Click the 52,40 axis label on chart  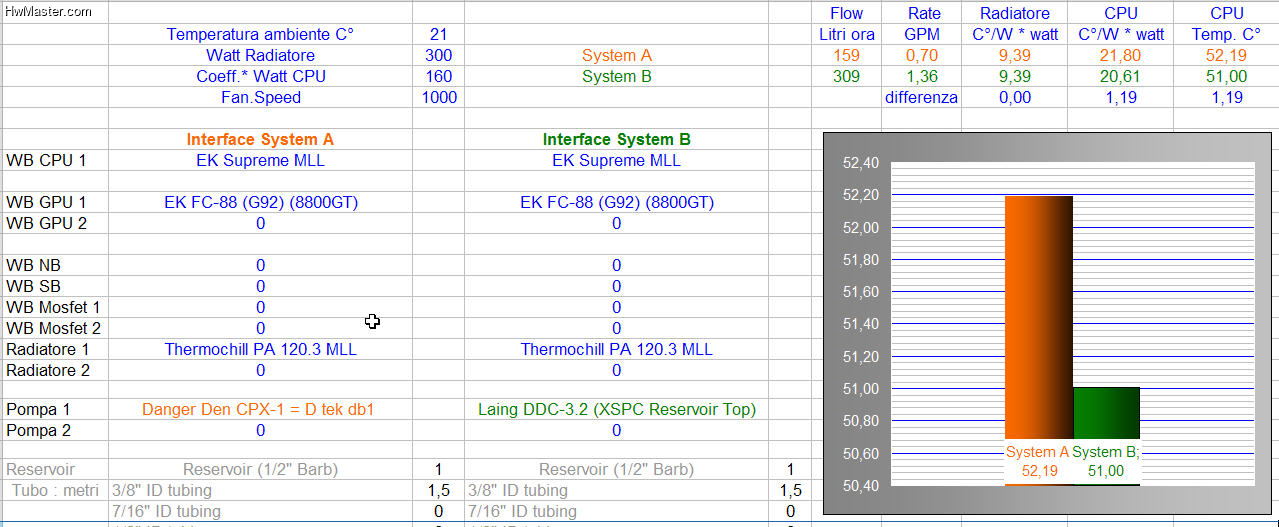(x=861, y=162)
